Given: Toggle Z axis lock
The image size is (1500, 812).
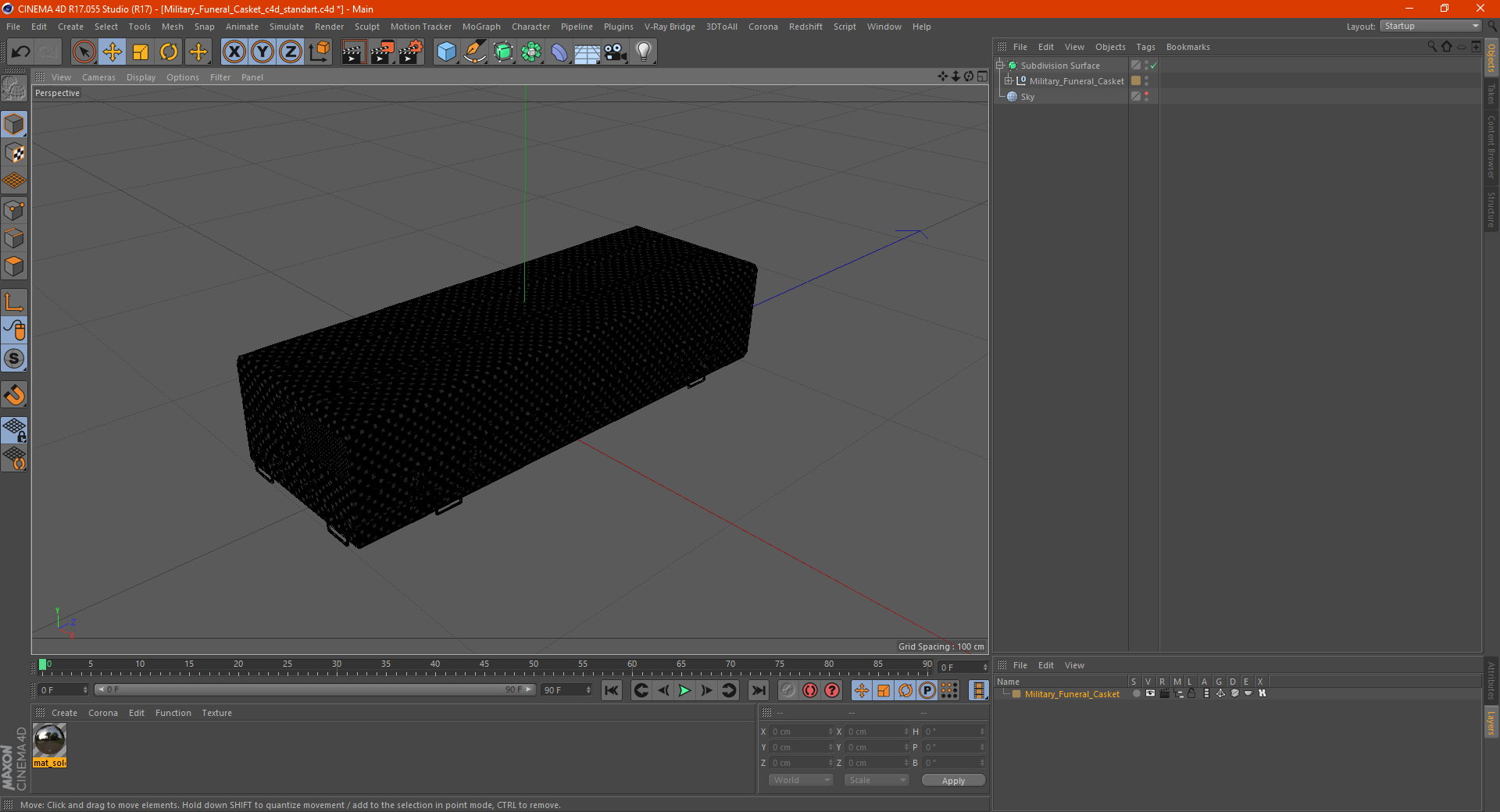Looking at the screenshot, I should coord(291,52).
